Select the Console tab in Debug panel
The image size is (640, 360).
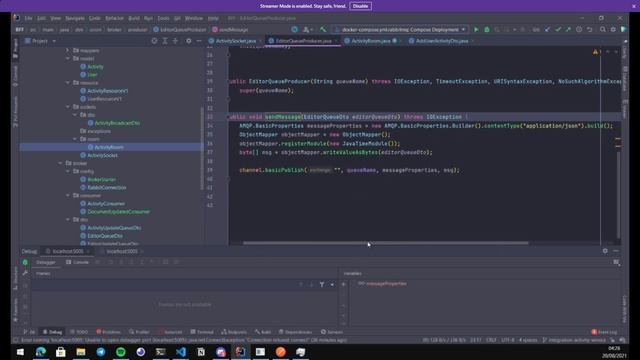tap(77, 262)
